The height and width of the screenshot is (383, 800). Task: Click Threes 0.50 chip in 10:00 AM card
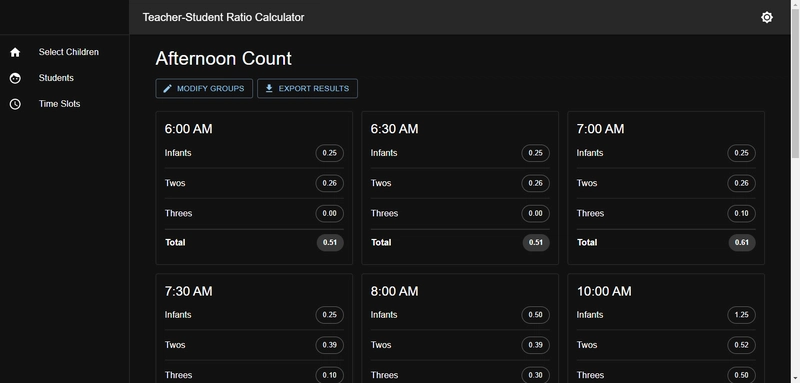point(741,375)
